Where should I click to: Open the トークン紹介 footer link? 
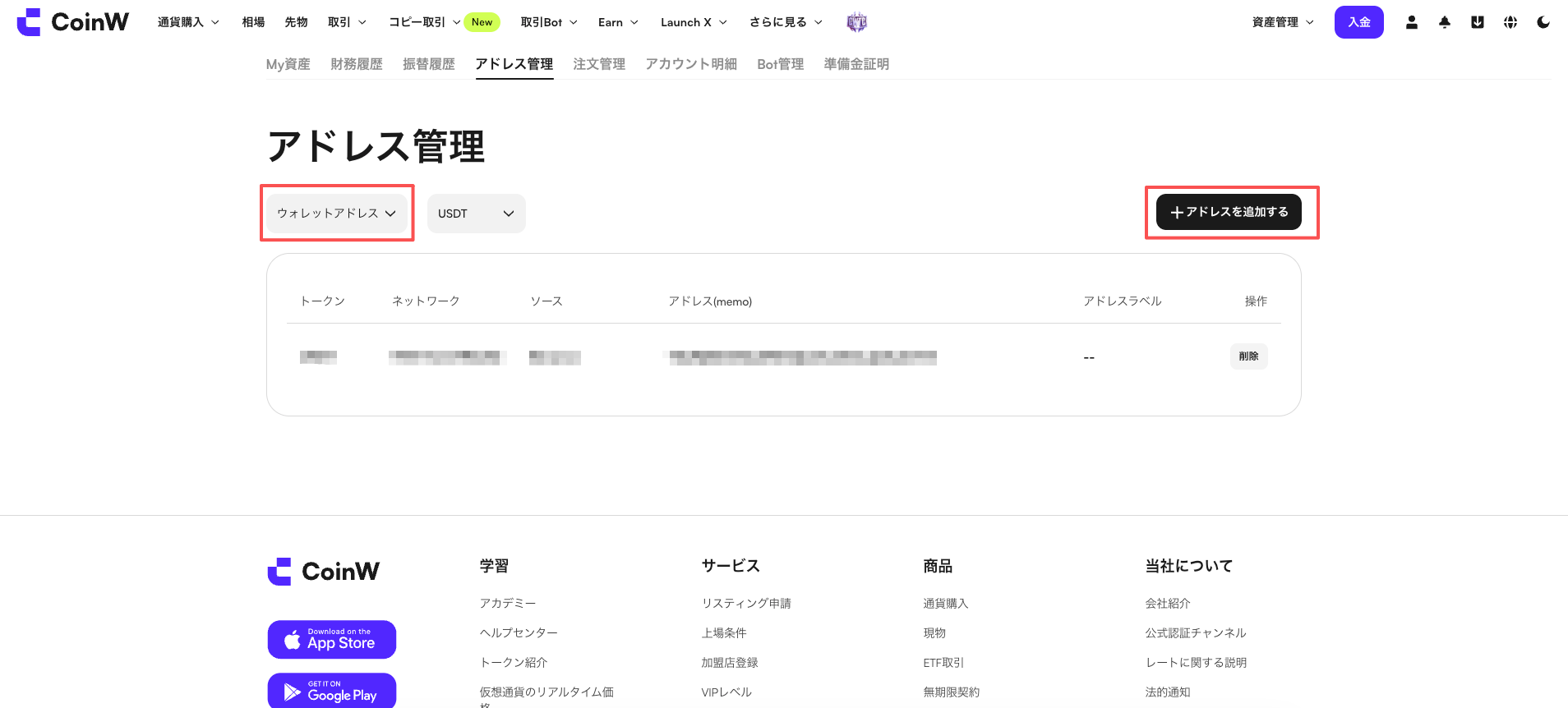(x=514, y=663)
